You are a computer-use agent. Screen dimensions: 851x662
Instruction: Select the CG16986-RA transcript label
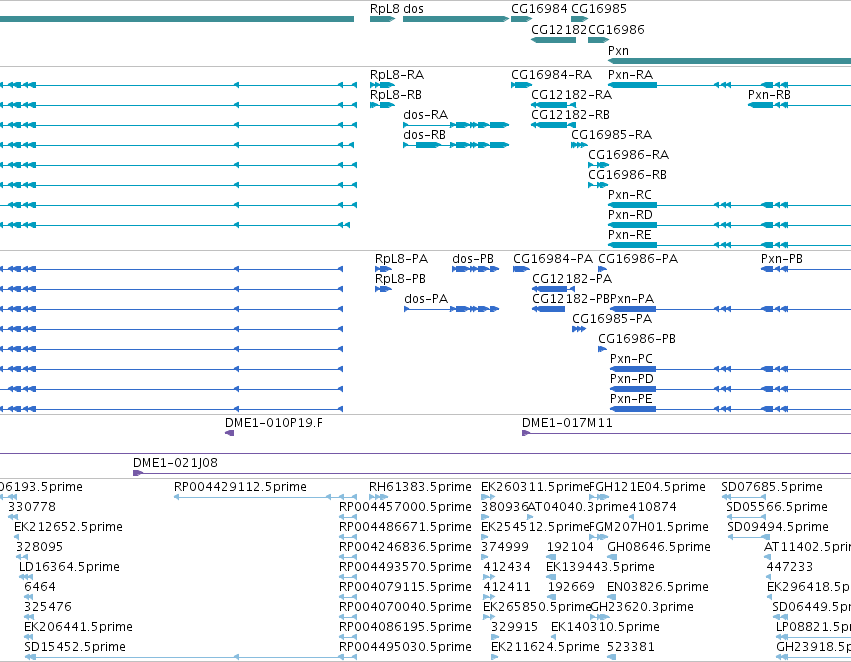(628, 155)
